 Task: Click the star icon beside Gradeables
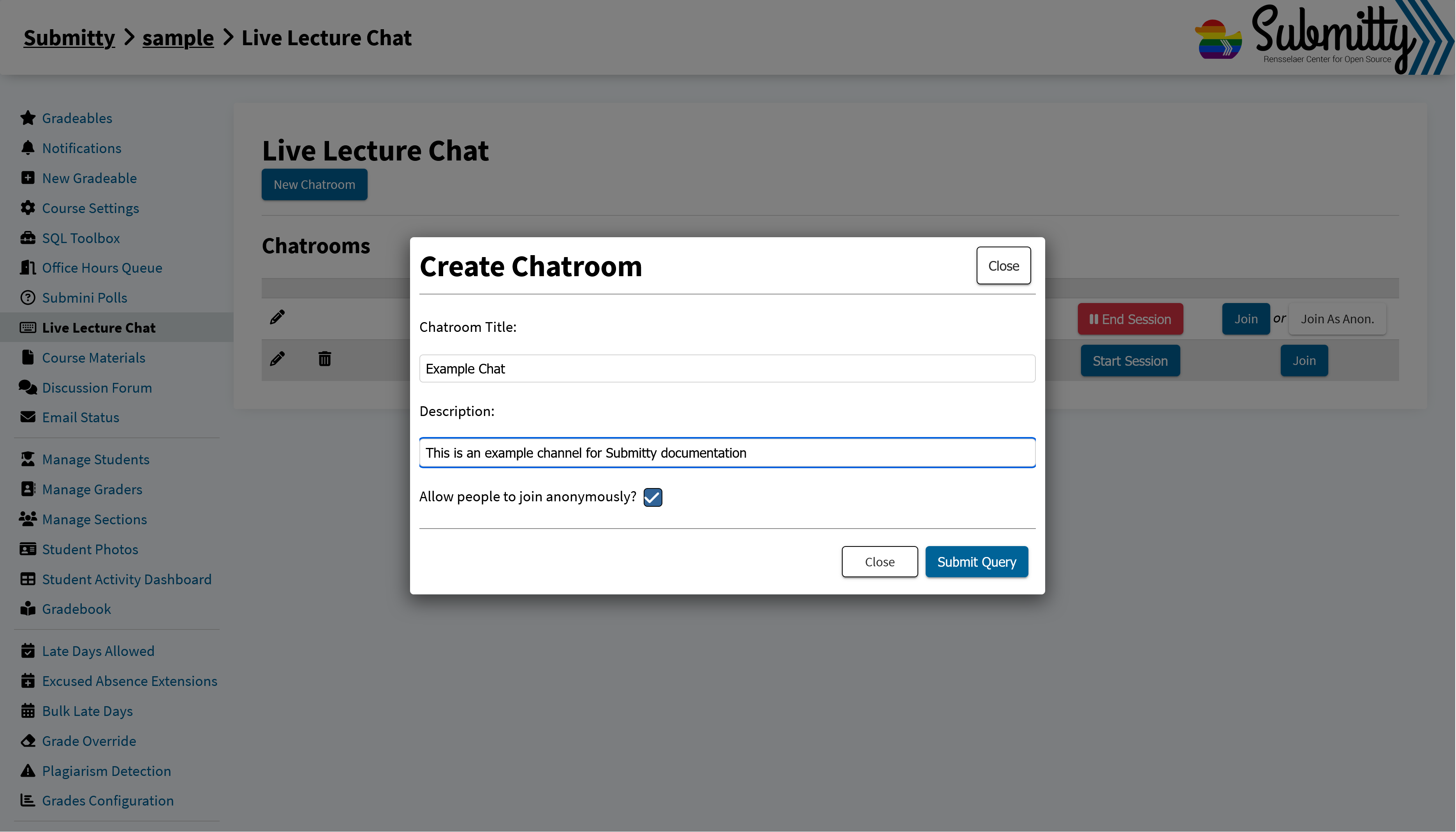click(27, 118)
